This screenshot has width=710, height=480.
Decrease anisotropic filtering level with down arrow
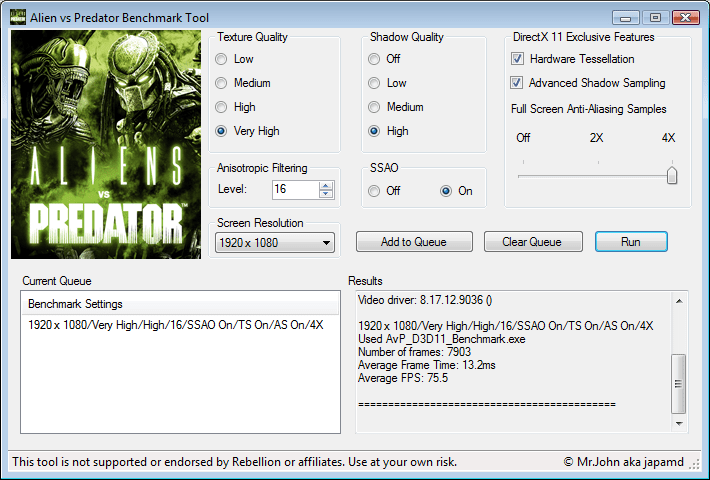(326, 193)
